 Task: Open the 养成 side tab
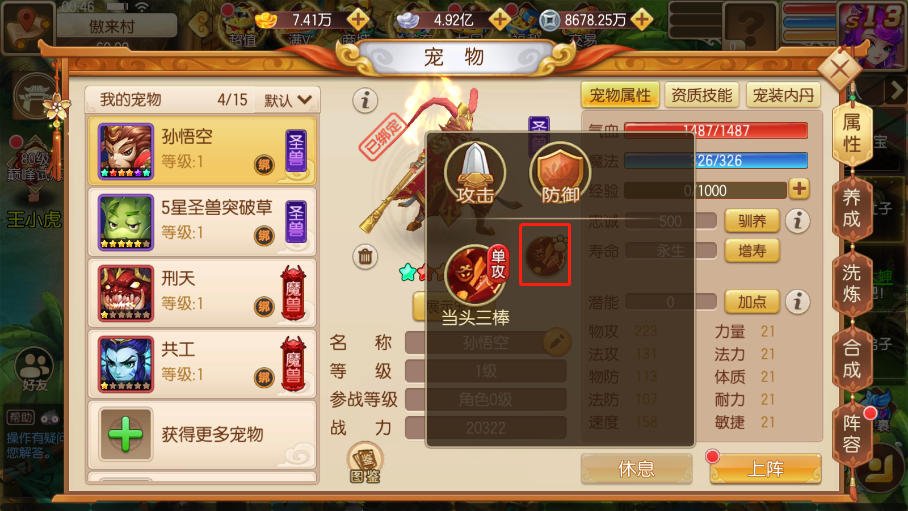[851, 209]
